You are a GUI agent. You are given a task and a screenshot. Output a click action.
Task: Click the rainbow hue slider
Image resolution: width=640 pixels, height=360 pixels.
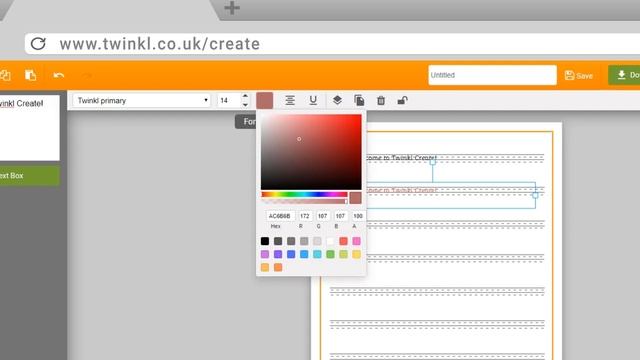(x=304, y=194)
